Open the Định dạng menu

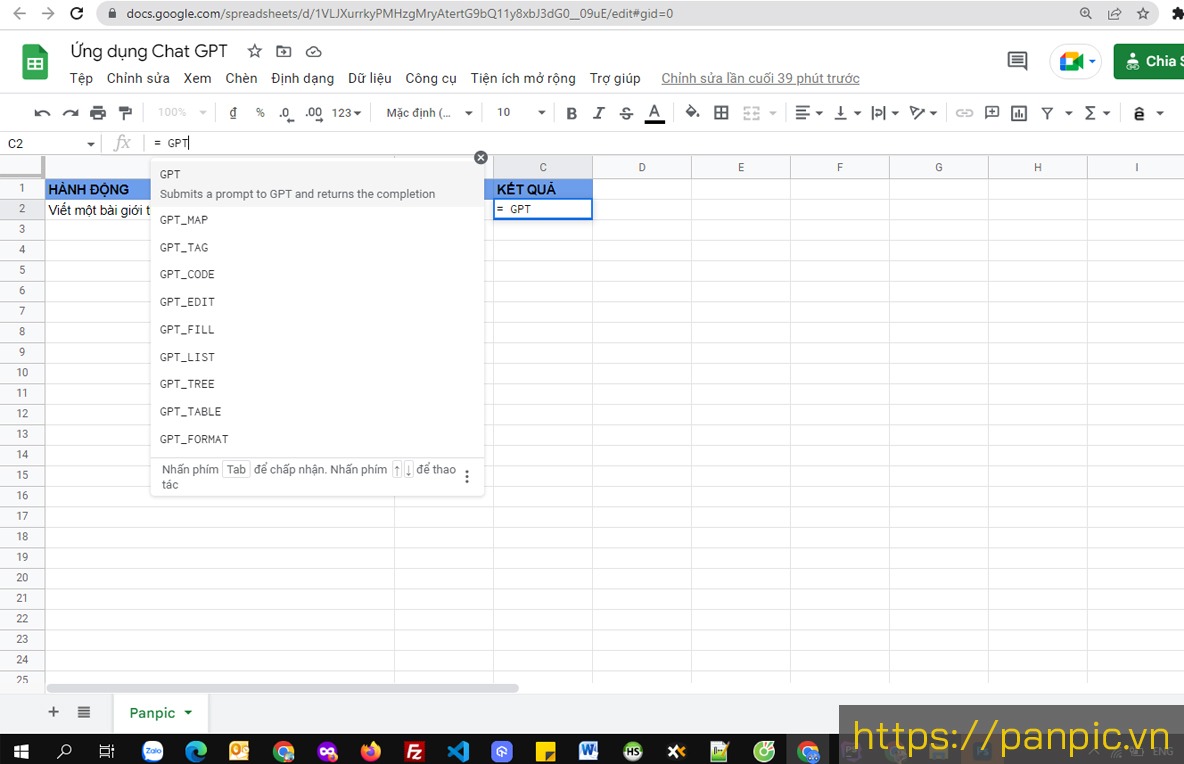tap(302, 79)
